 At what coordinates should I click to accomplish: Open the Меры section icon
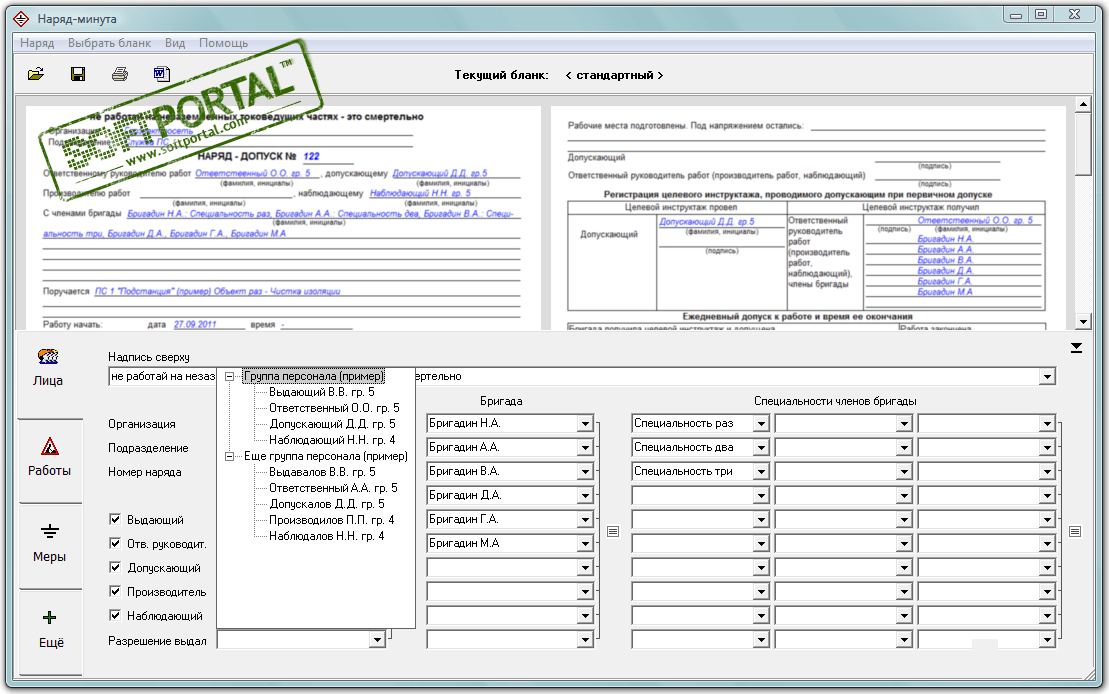click(x=50, y=531)
